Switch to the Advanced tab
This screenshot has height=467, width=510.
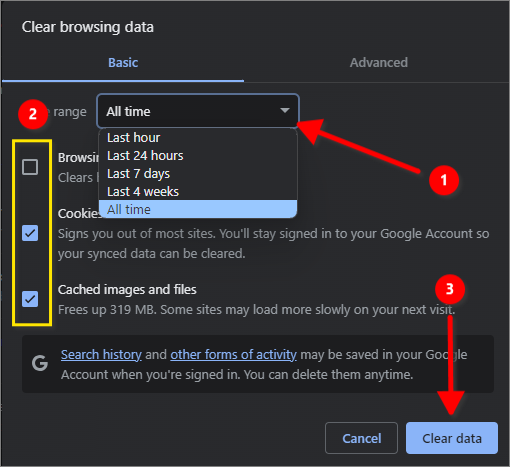378,63
